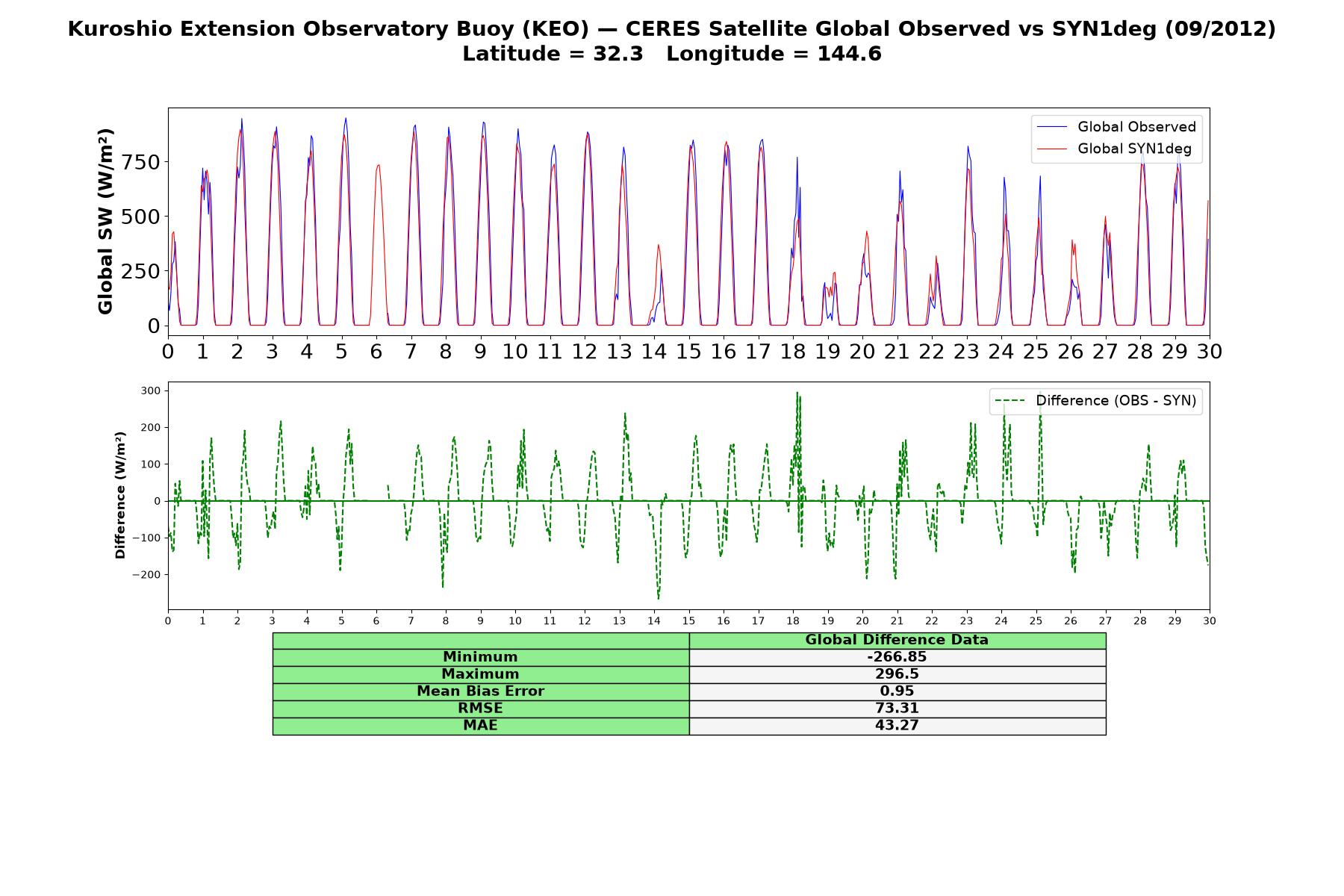Viewport: 1344px width, 896px height.
Task: Click the MAE value 43.27 cell
Action: pos(897,726)
